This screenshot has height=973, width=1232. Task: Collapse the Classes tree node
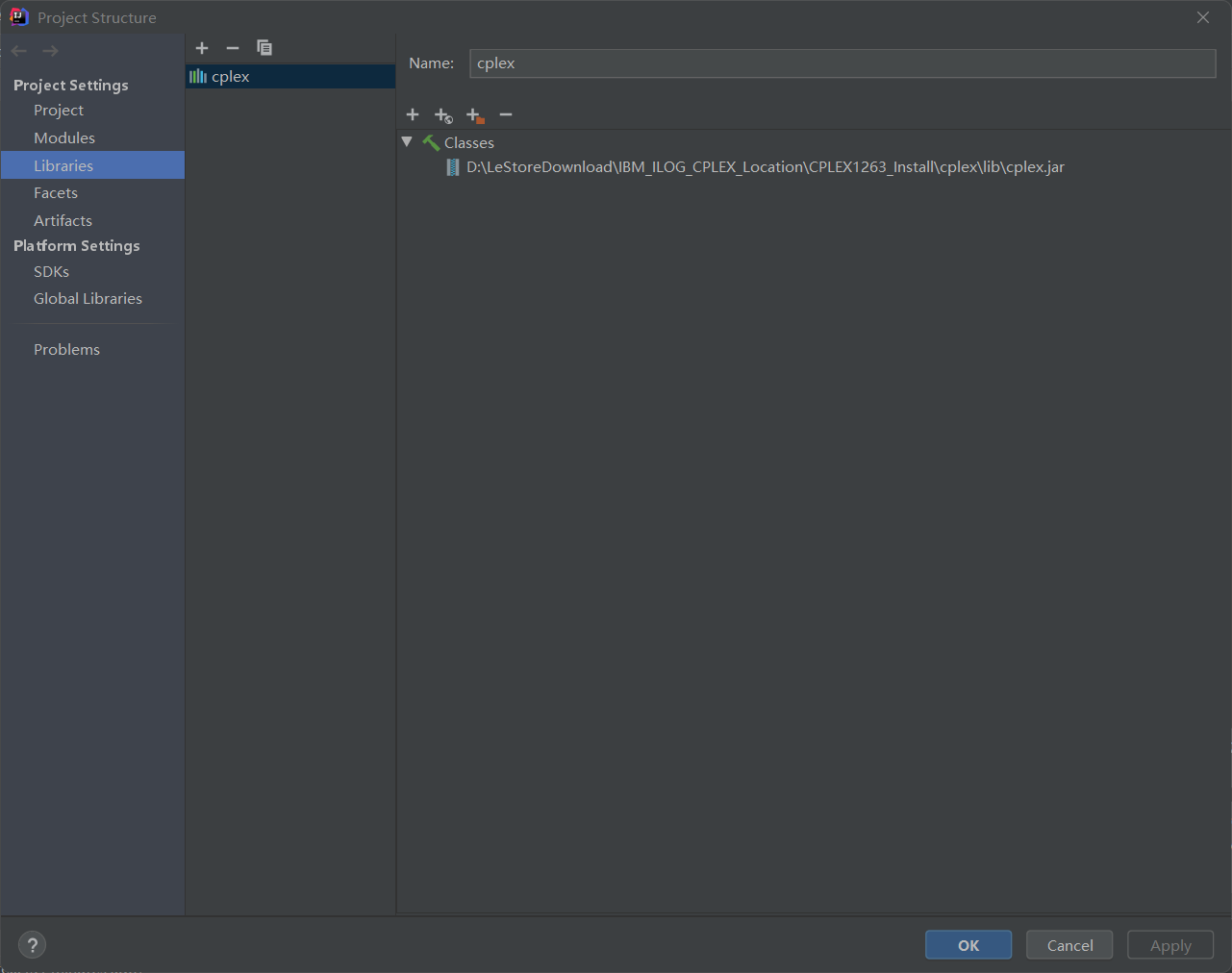407,142
